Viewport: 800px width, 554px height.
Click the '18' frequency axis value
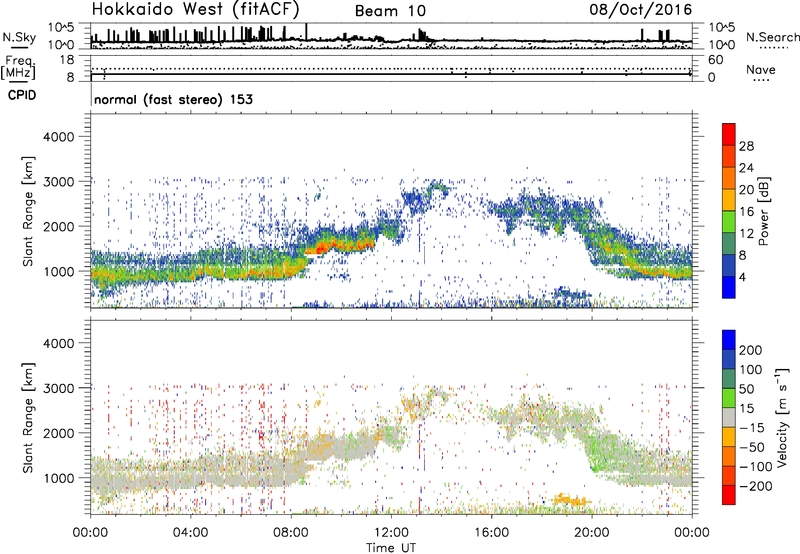tap(67, 60)
